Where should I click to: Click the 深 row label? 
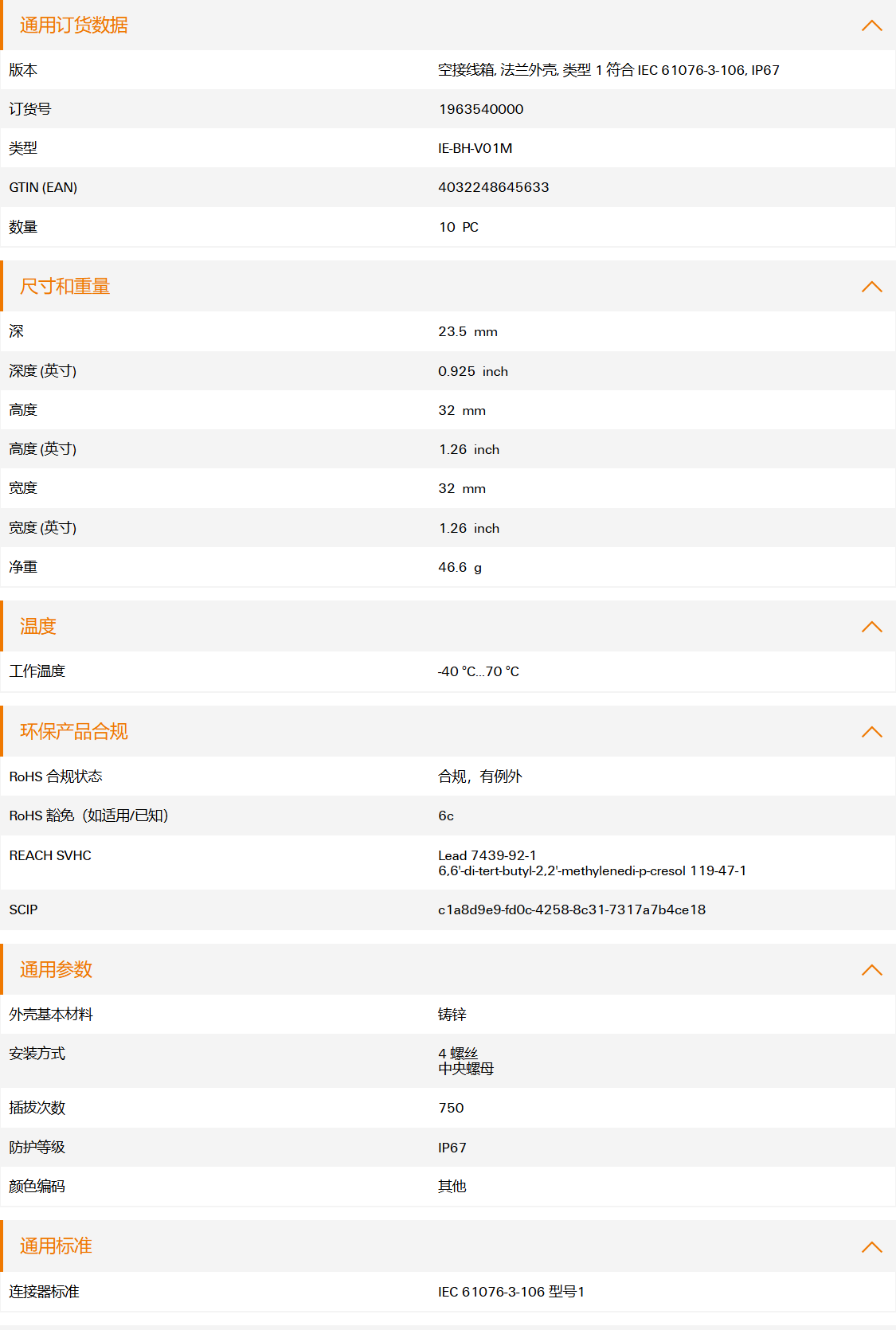(17, 331)
